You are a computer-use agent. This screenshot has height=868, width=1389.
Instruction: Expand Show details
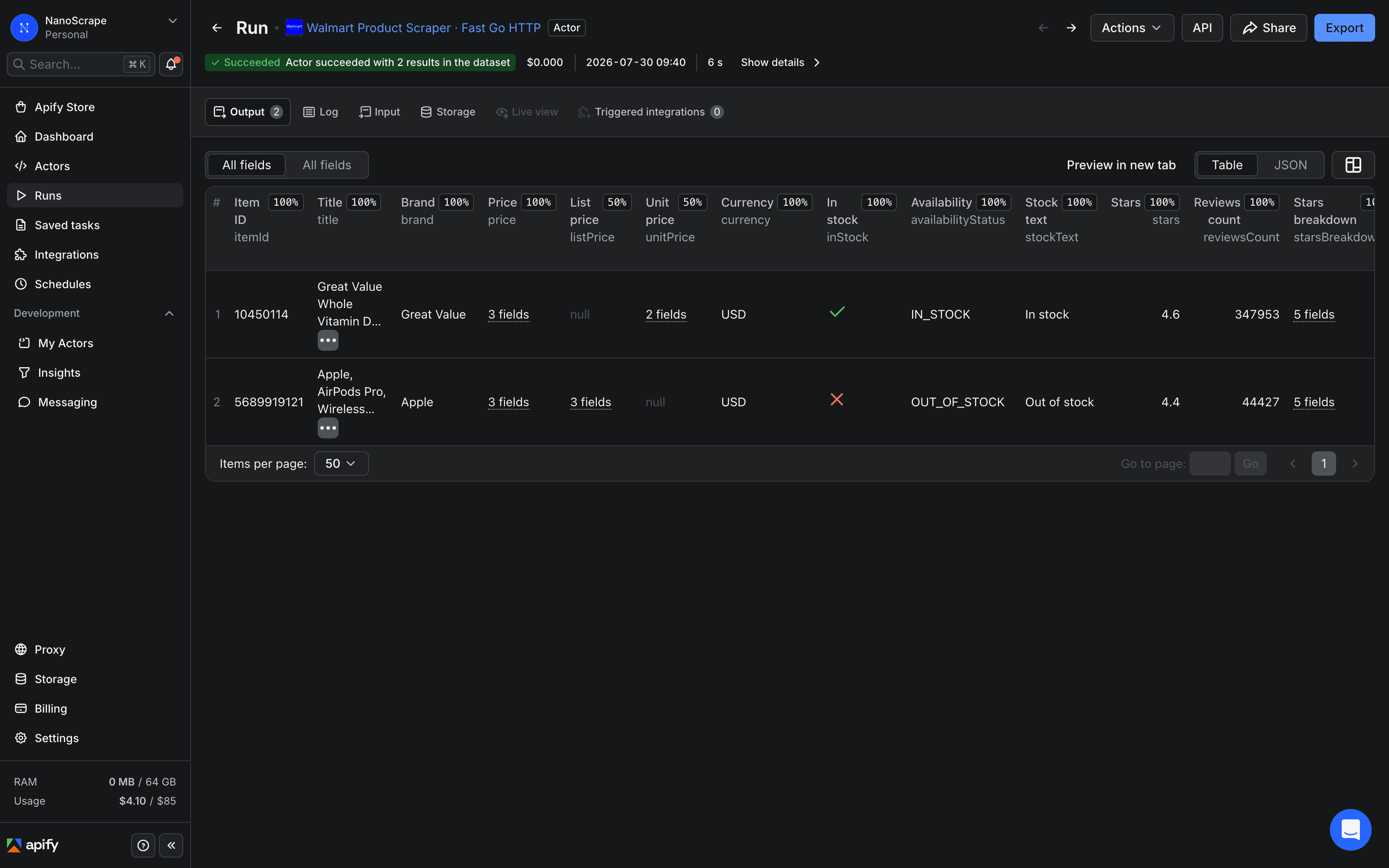pyautogui.click(x=780, y=62)
